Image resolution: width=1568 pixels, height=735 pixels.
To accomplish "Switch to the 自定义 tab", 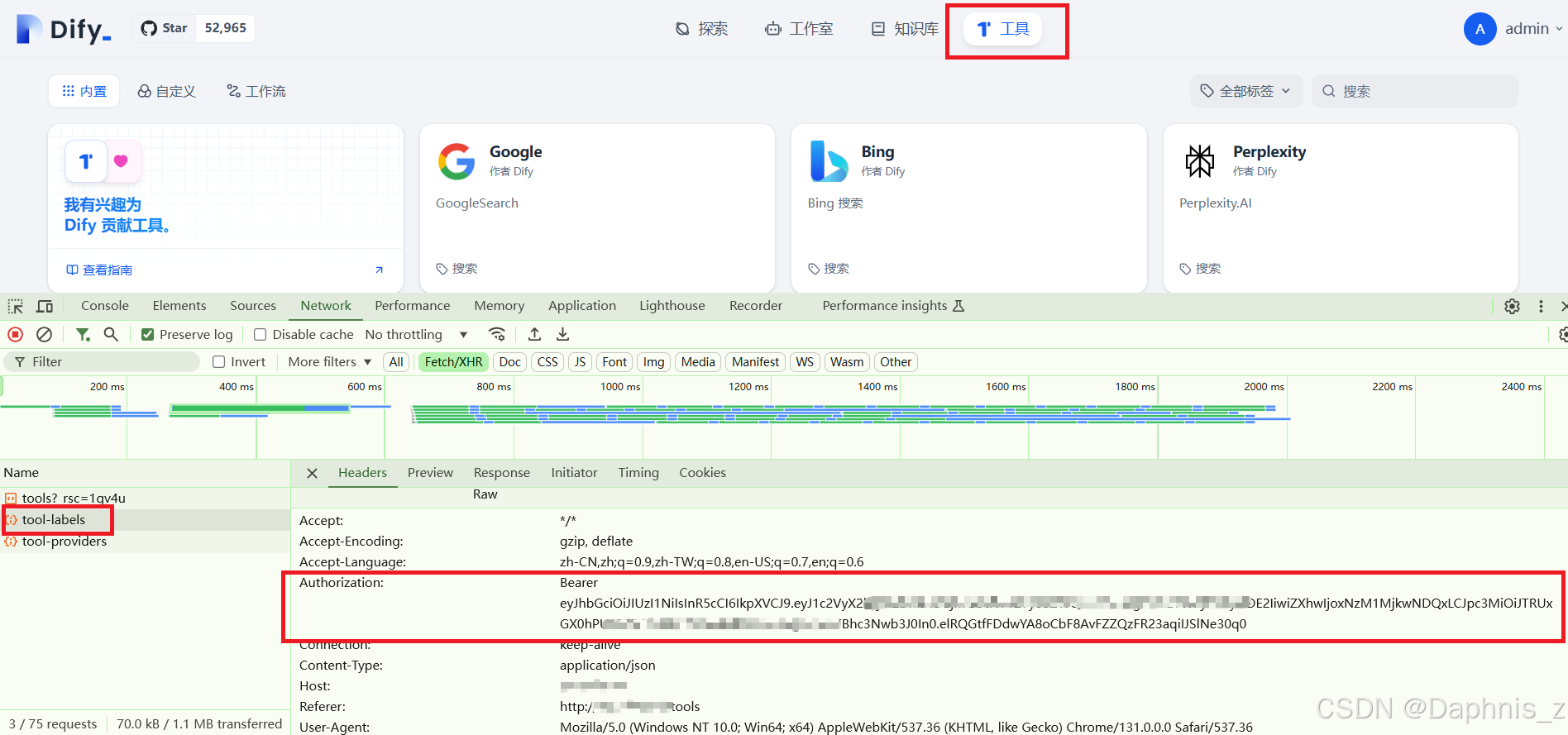I will coord(166,91).
